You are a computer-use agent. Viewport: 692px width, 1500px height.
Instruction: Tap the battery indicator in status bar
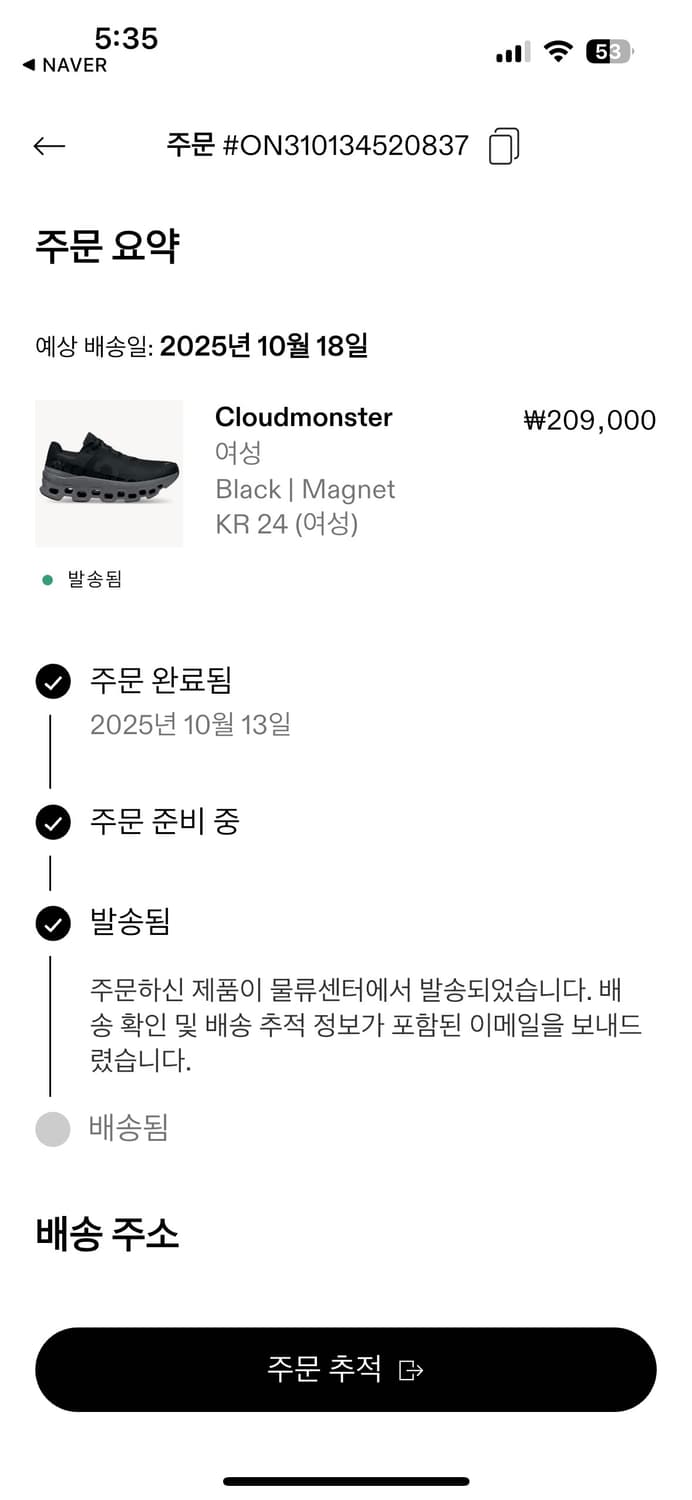(609, 52)
